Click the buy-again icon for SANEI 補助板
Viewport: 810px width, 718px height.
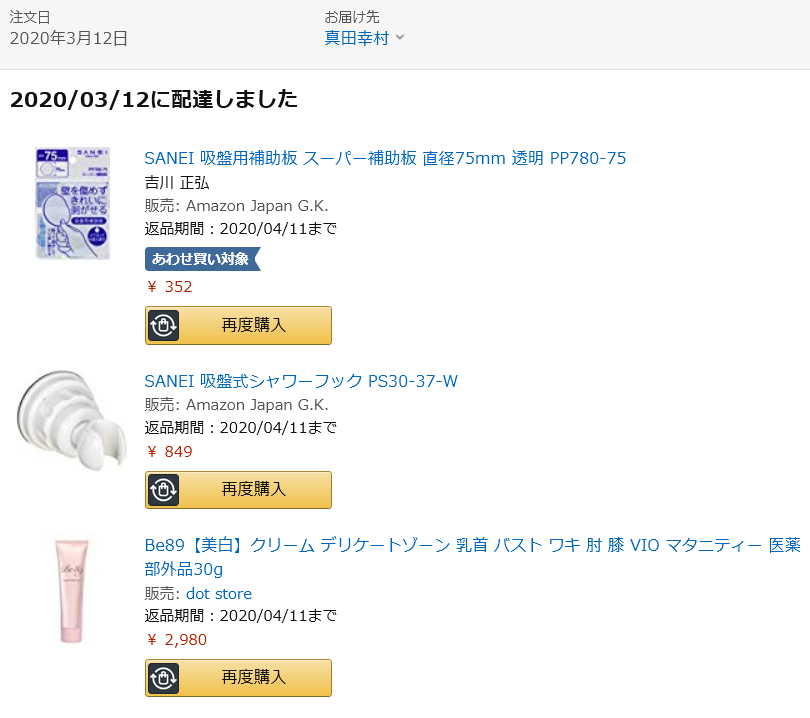(x=164, y=325)
